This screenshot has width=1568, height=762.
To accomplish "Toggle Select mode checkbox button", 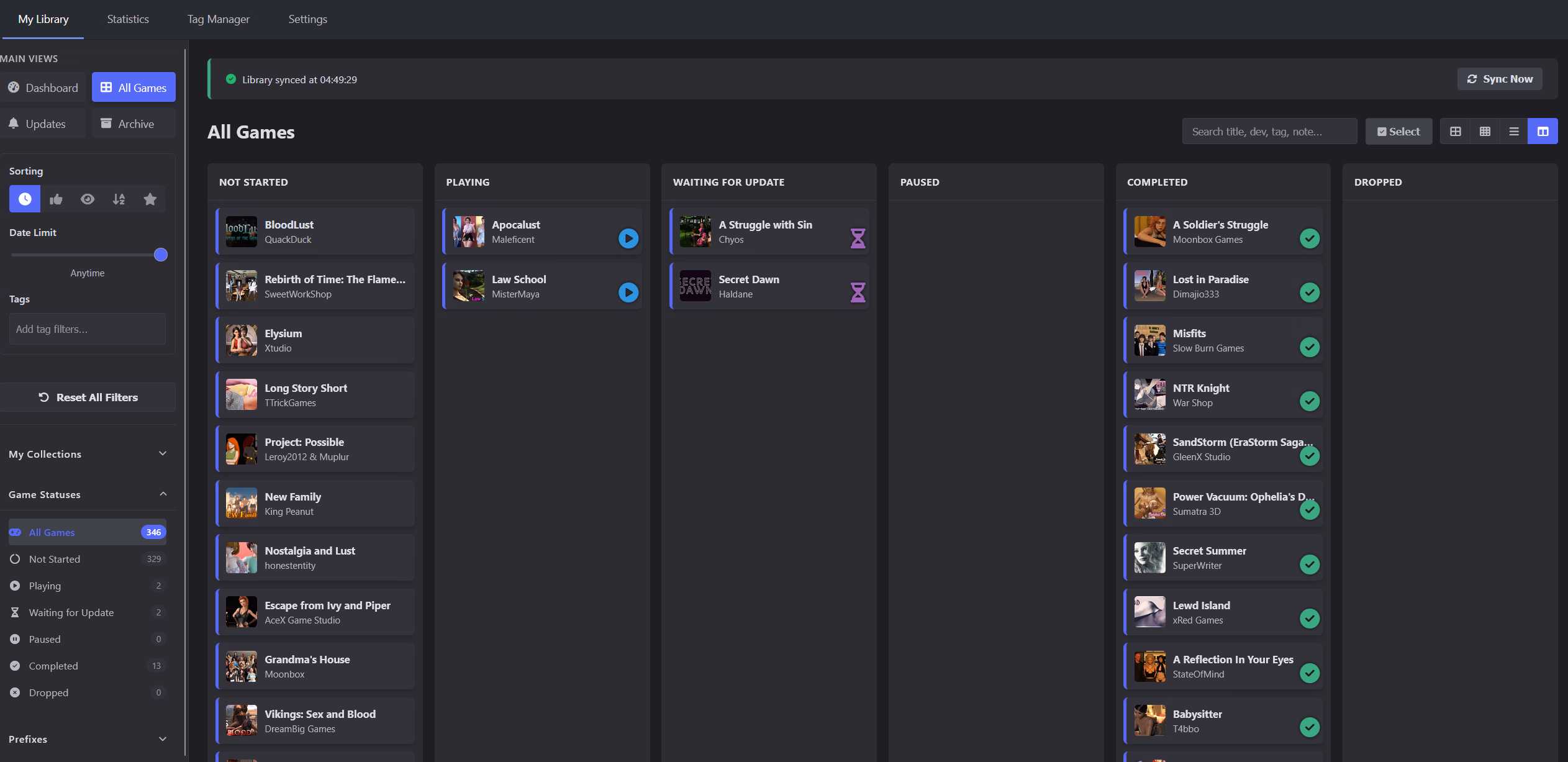I will tap(1398, 131).
